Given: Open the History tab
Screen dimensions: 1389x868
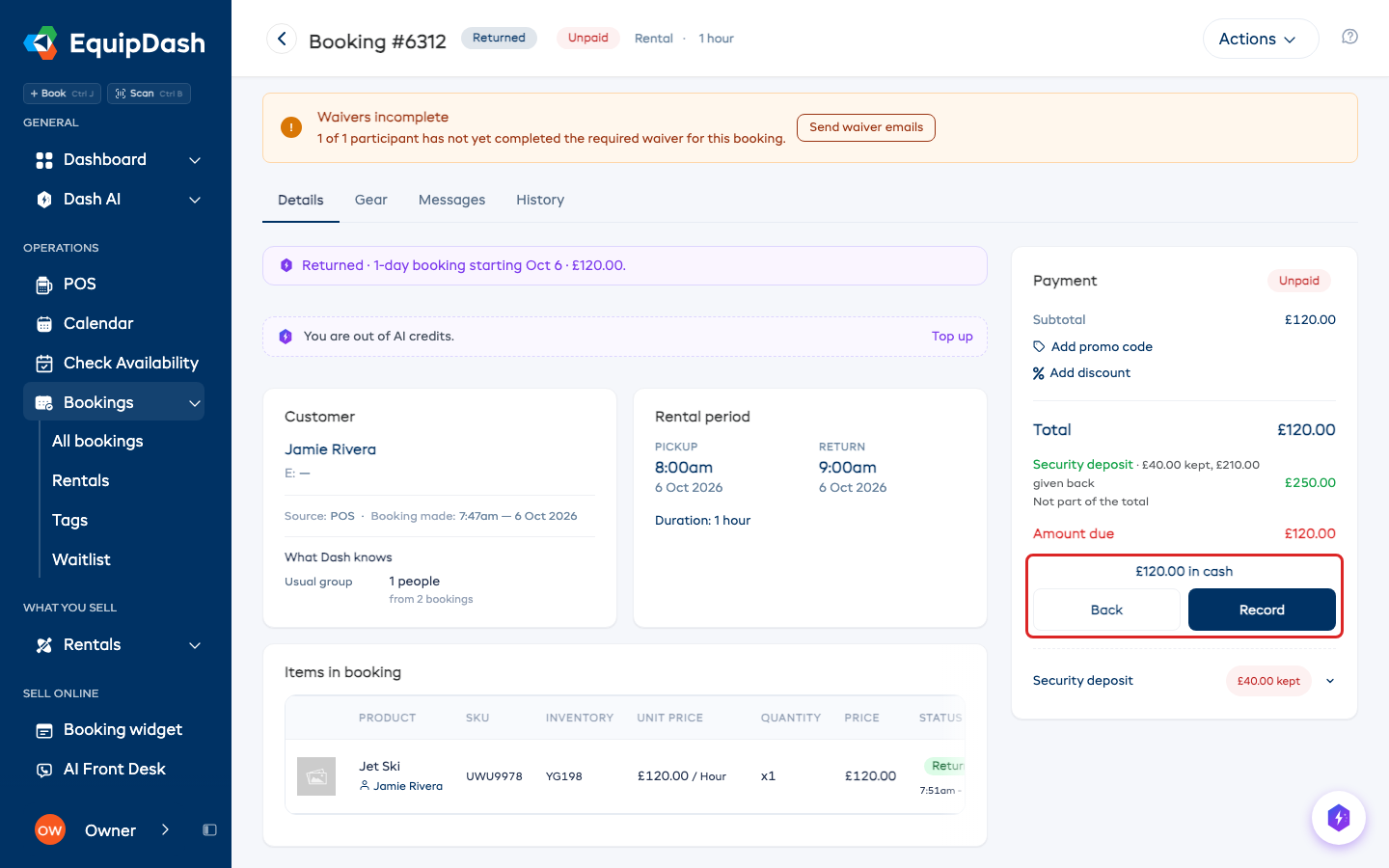Looking at the screenshot, I should point(540,200).
